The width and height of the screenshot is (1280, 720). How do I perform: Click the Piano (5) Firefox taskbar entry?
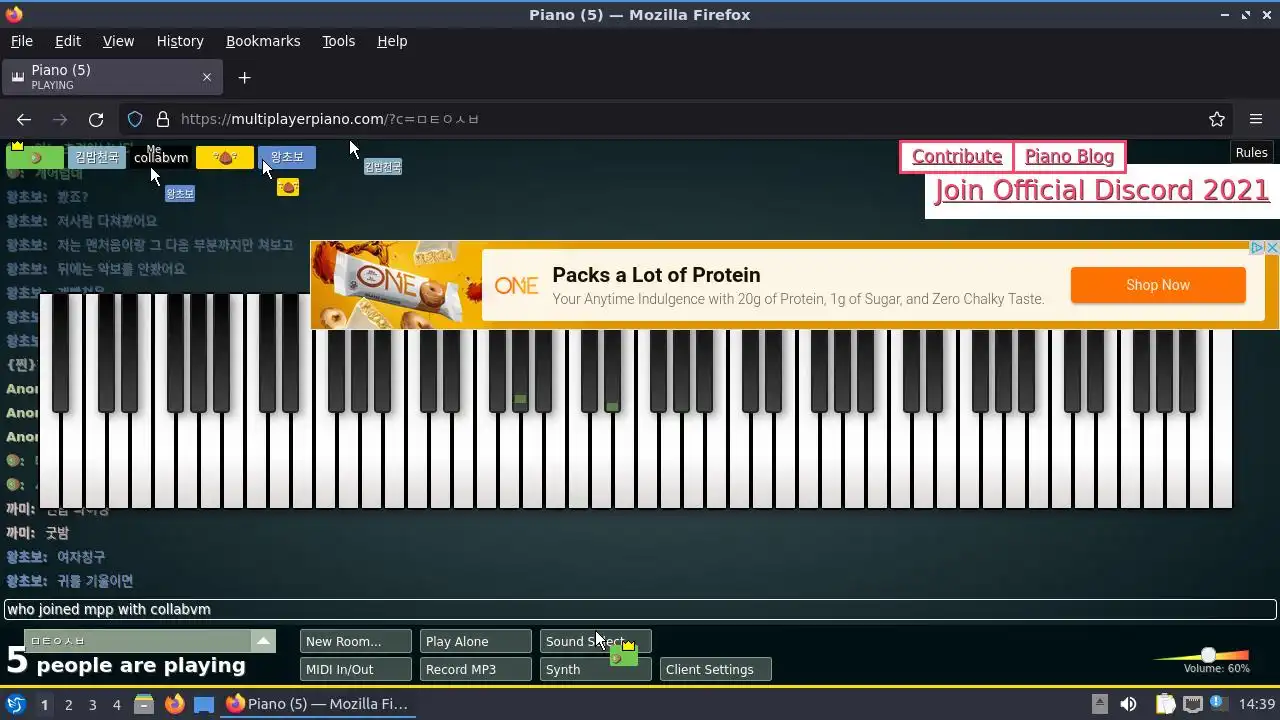pyautogui.click(x=318, y=704)
